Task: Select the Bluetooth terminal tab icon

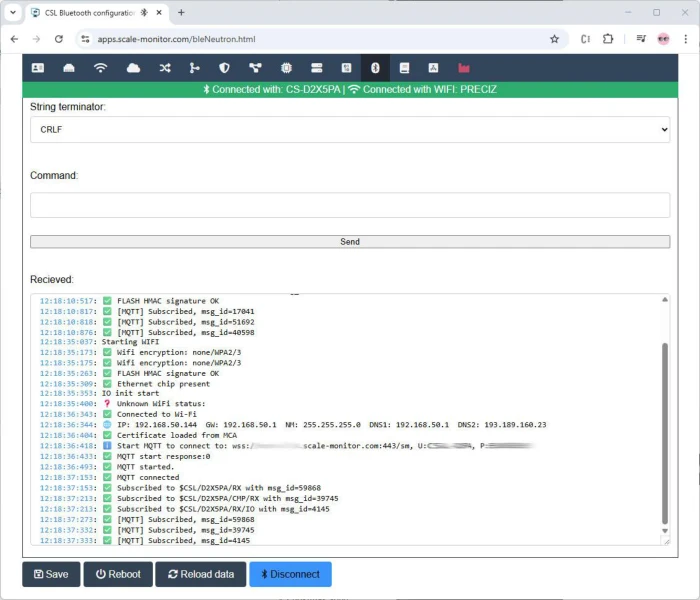Action: tap(375, 68)
